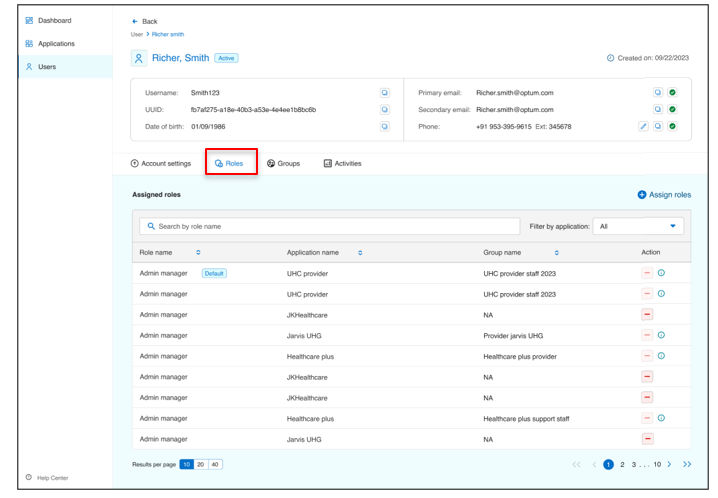Copy the Date of birth value

click(385, 127)
